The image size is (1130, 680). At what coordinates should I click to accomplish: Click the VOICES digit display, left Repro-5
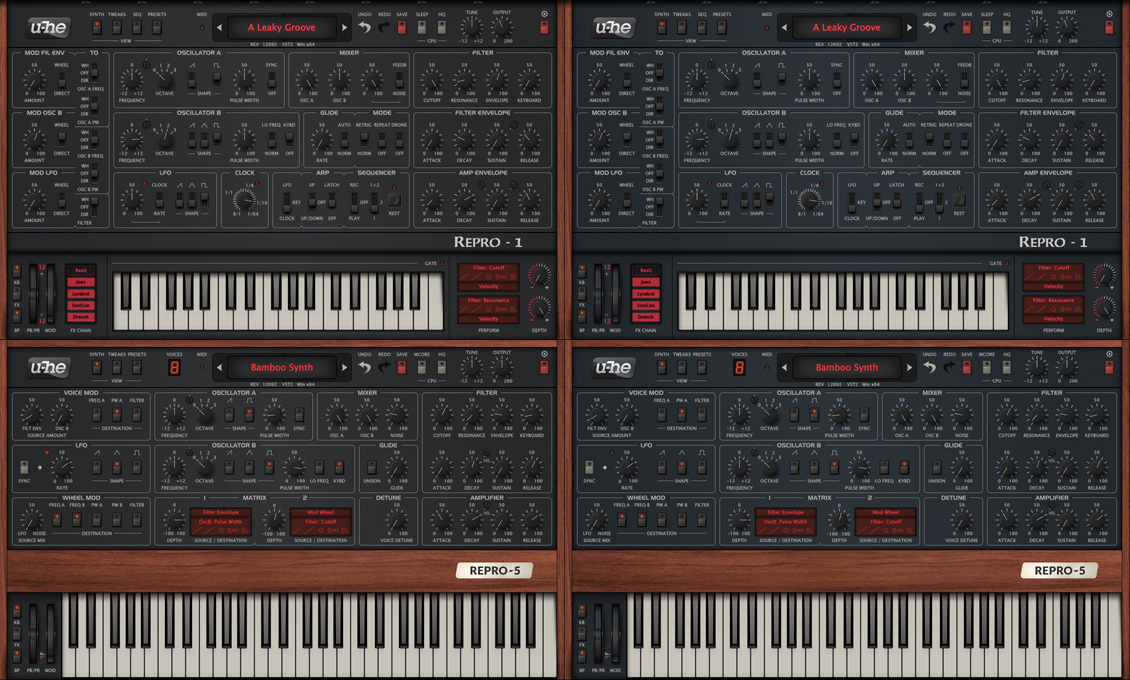tap(174, 367)
